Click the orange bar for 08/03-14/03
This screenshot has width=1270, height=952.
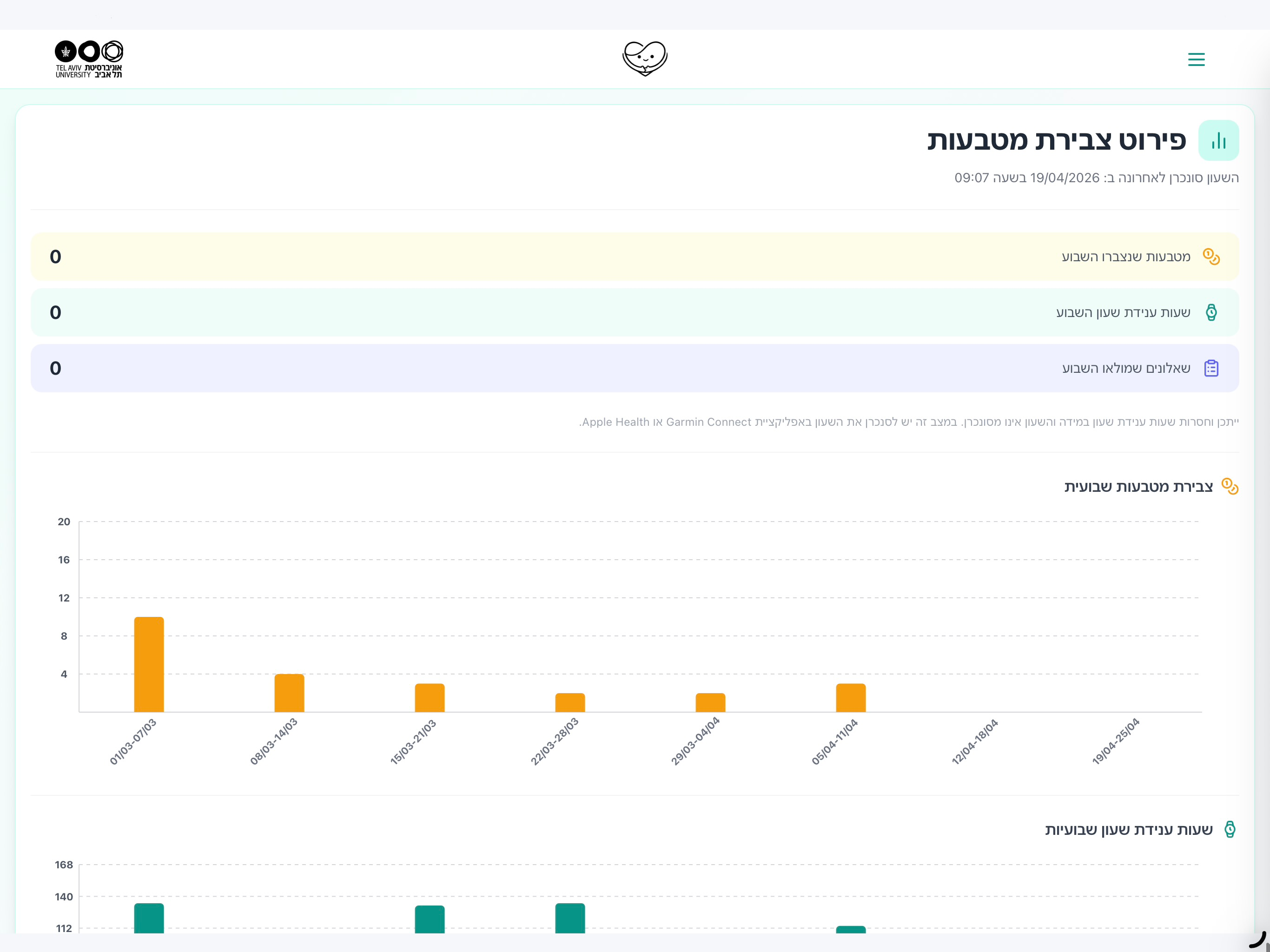[x=289, y=693]
